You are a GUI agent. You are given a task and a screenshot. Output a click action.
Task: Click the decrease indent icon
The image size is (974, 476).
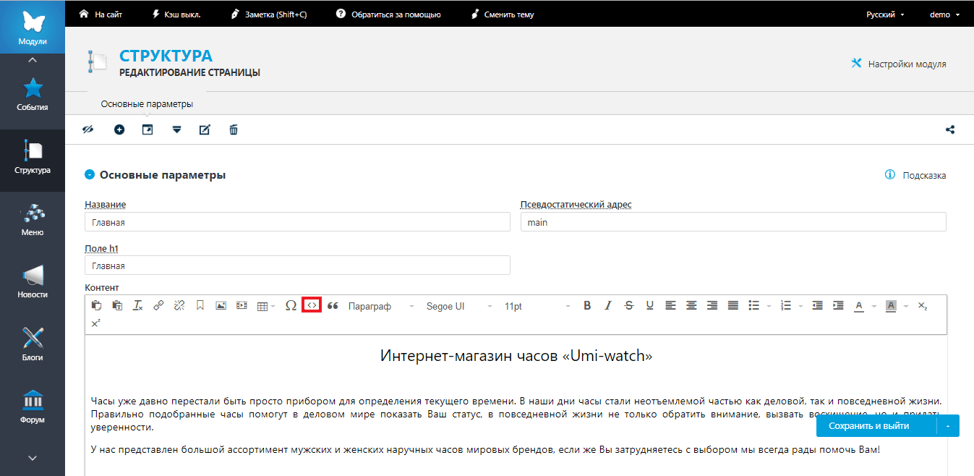coord(817,306)
